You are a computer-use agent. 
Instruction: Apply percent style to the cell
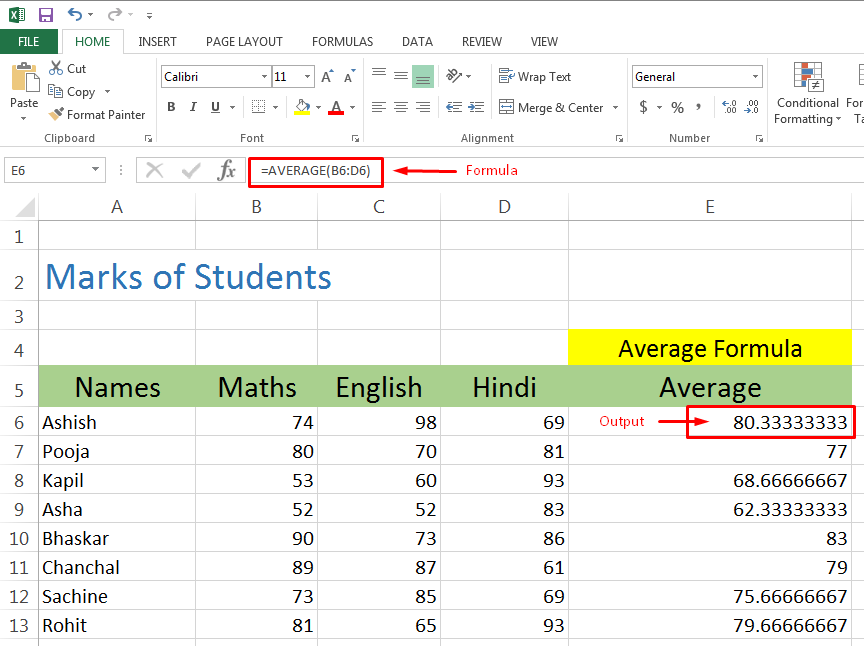coord(678,107)
